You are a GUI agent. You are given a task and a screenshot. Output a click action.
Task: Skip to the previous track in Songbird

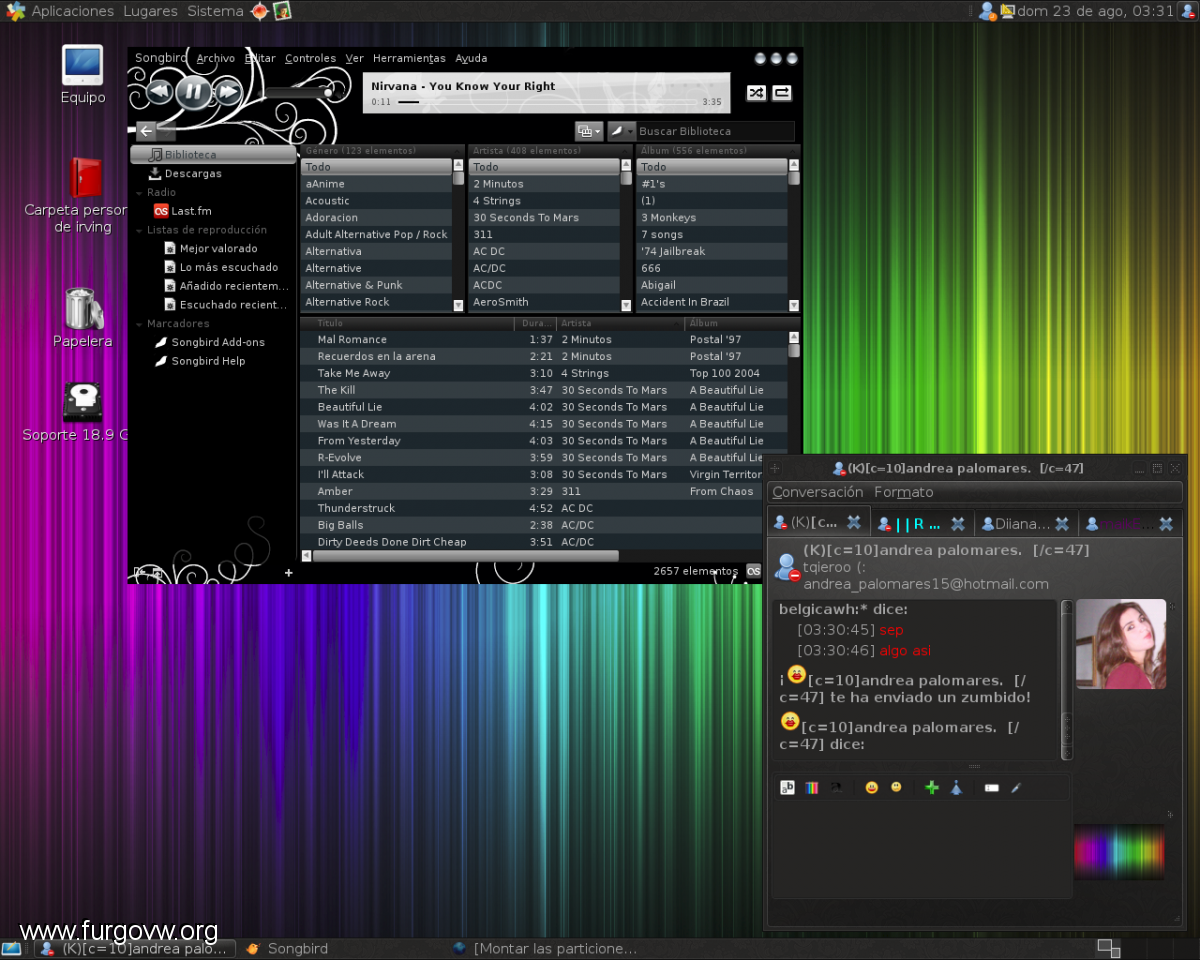pyautogui.click(x=161, y=93)
